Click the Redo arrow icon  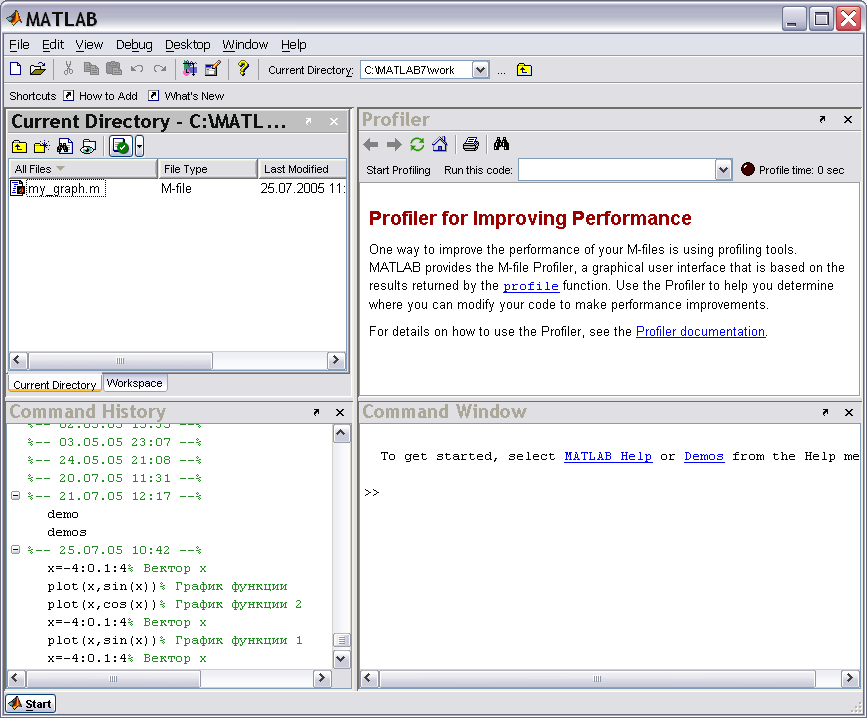click(x=160, y=69)
